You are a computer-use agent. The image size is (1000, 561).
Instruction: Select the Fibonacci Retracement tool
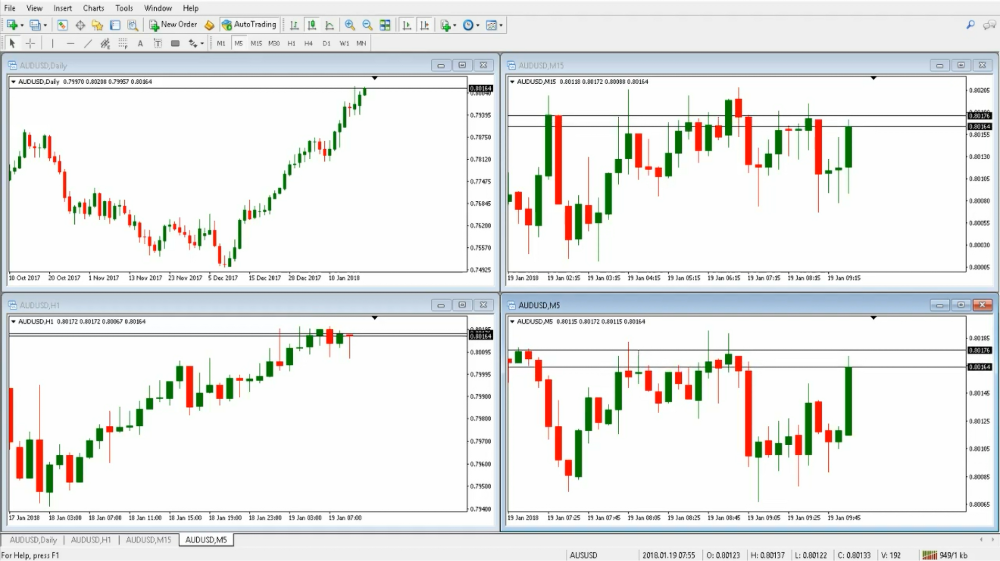[x=122, y=43]
